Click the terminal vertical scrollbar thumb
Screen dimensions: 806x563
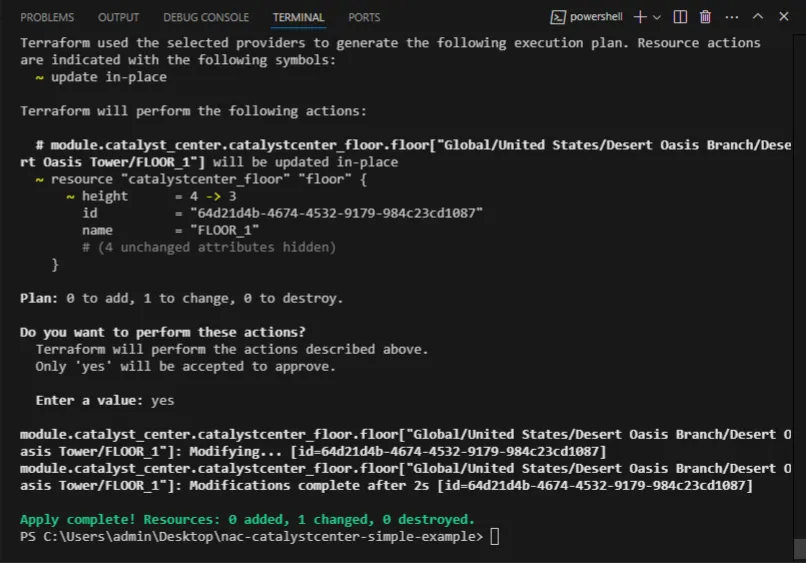coord(799,548)
